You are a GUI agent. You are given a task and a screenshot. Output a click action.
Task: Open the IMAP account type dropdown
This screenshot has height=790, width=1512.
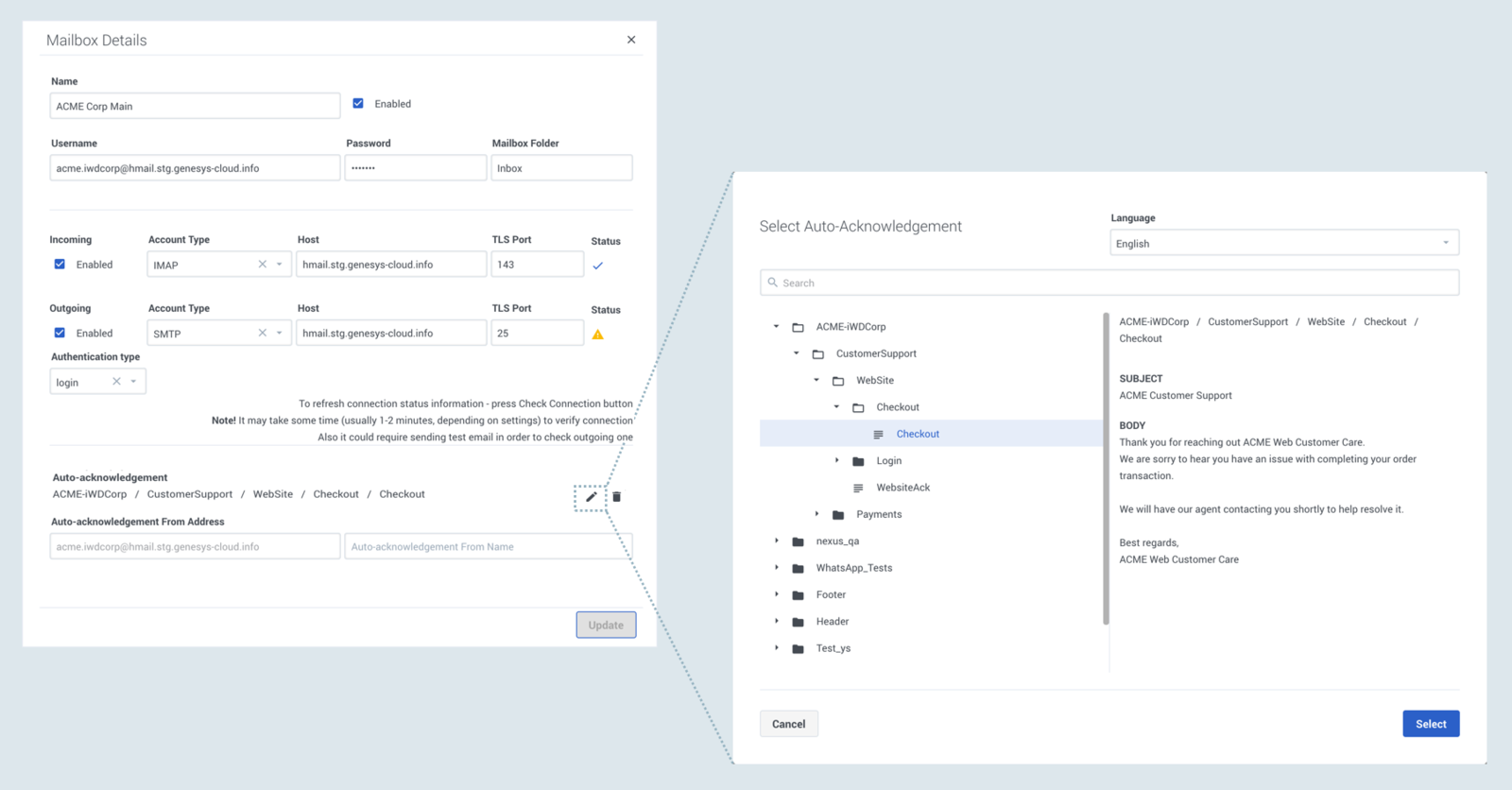[x=280, y=265]
